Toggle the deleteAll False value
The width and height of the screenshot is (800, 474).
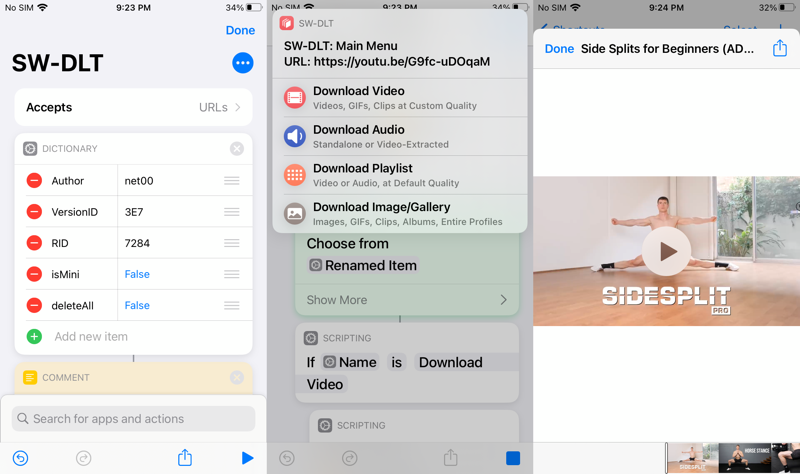(x=137, y=306)
